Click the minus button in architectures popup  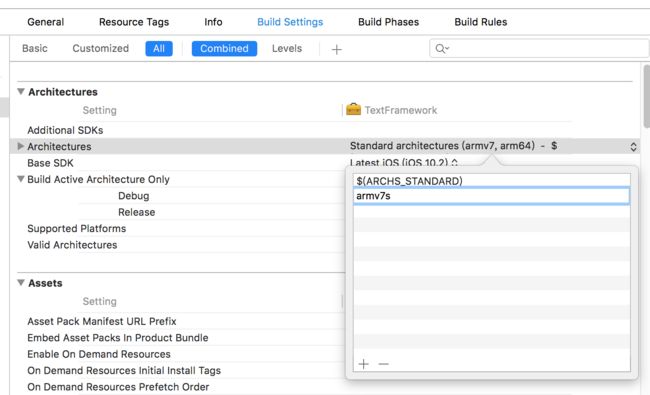tap(384, 364)
